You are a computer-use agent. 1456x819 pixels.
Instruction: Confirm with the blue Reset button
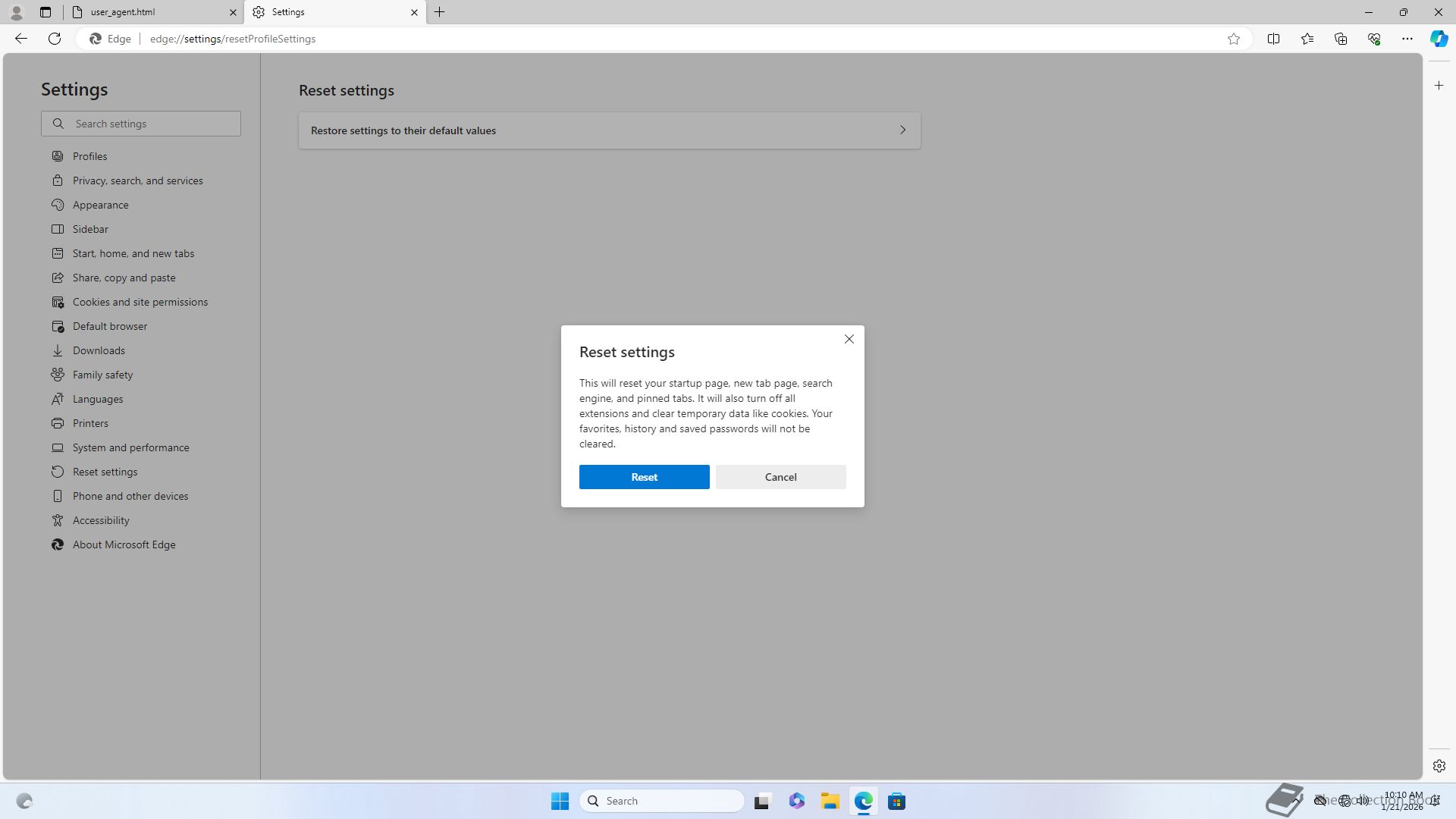point(644,477)
